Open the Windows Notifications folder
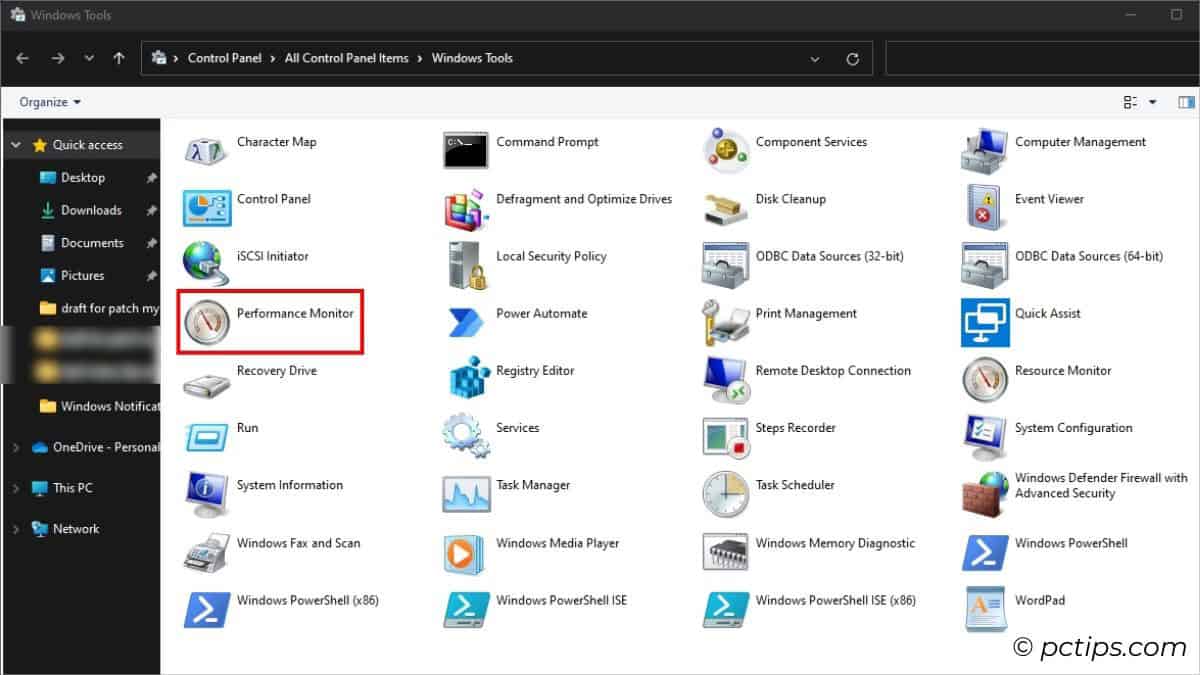The height and width of the screenshot is (675, 1200). pyautogui.click(x=99, y=406)
